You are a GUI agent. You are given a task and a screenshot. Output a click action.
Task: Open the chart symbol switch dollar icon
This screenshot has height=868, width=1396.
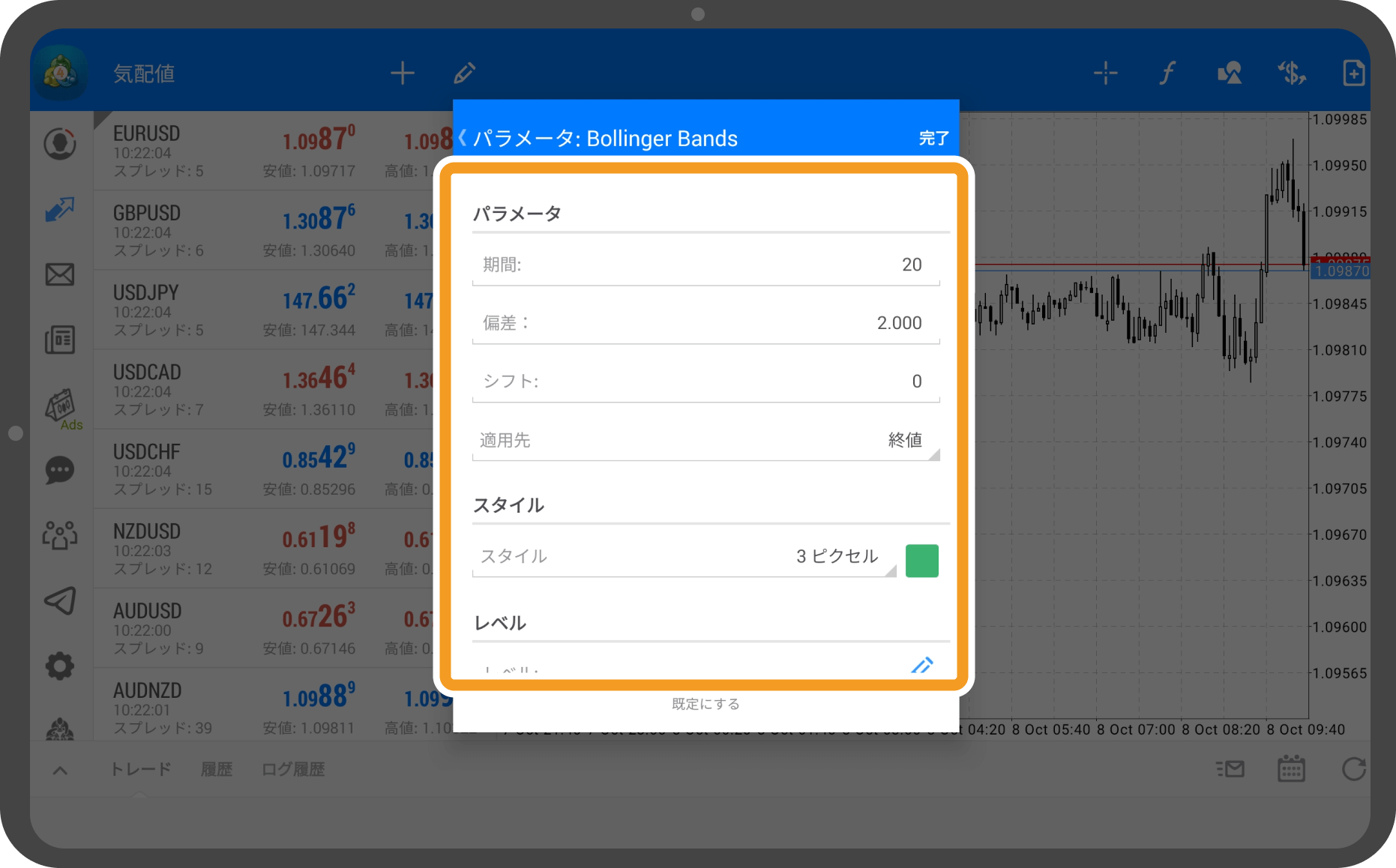click(x=1292, y=73)
